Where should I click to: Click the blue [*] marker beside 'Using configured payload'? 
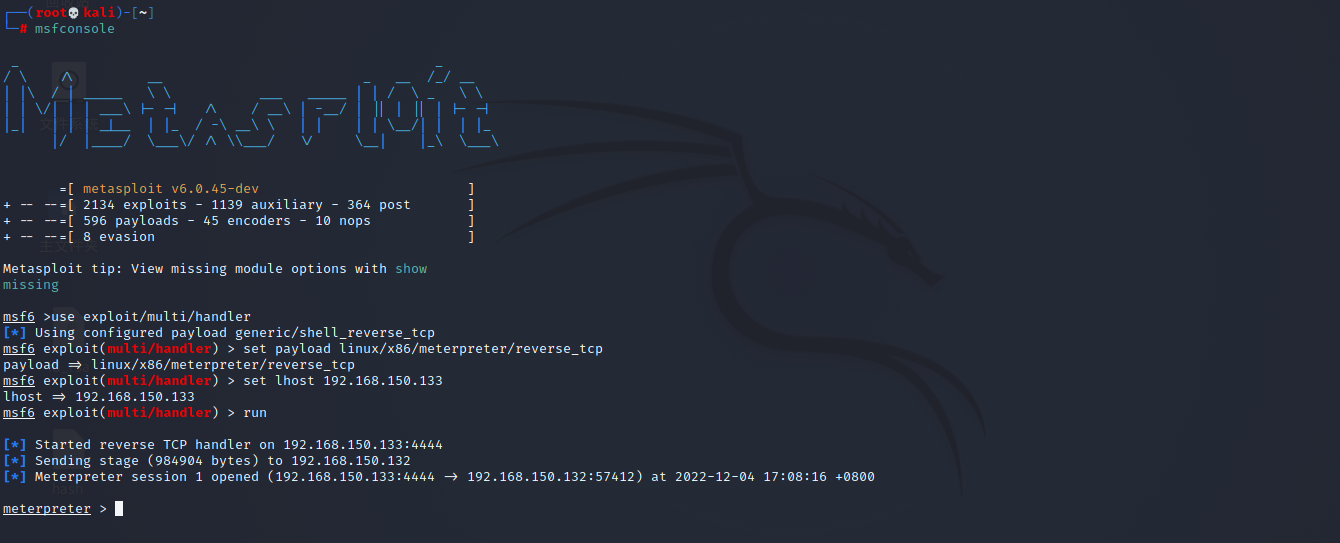[15, 333]
